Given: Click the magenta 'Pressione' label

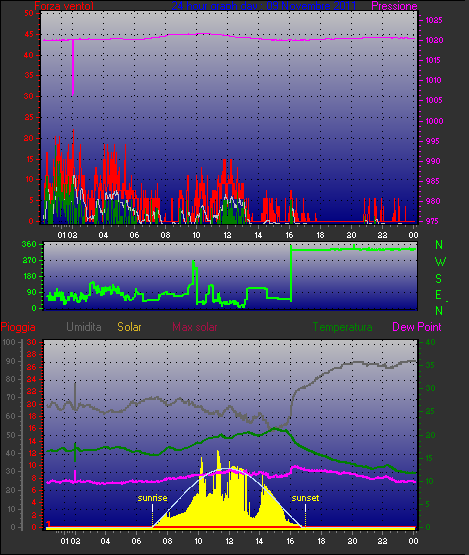Looking at the screenshot, I should tap(394, 6).
